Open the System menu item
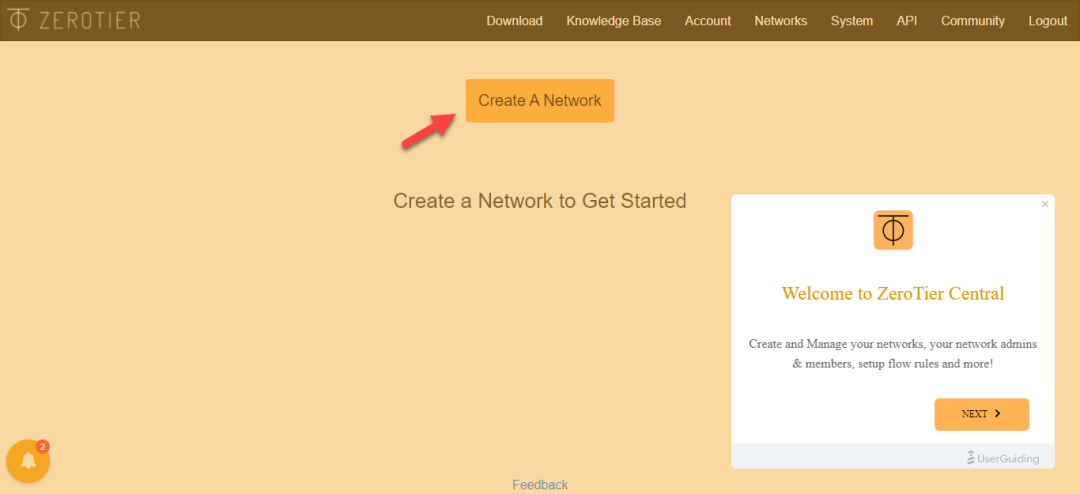The image size is (1080, 494). [851, 21]
